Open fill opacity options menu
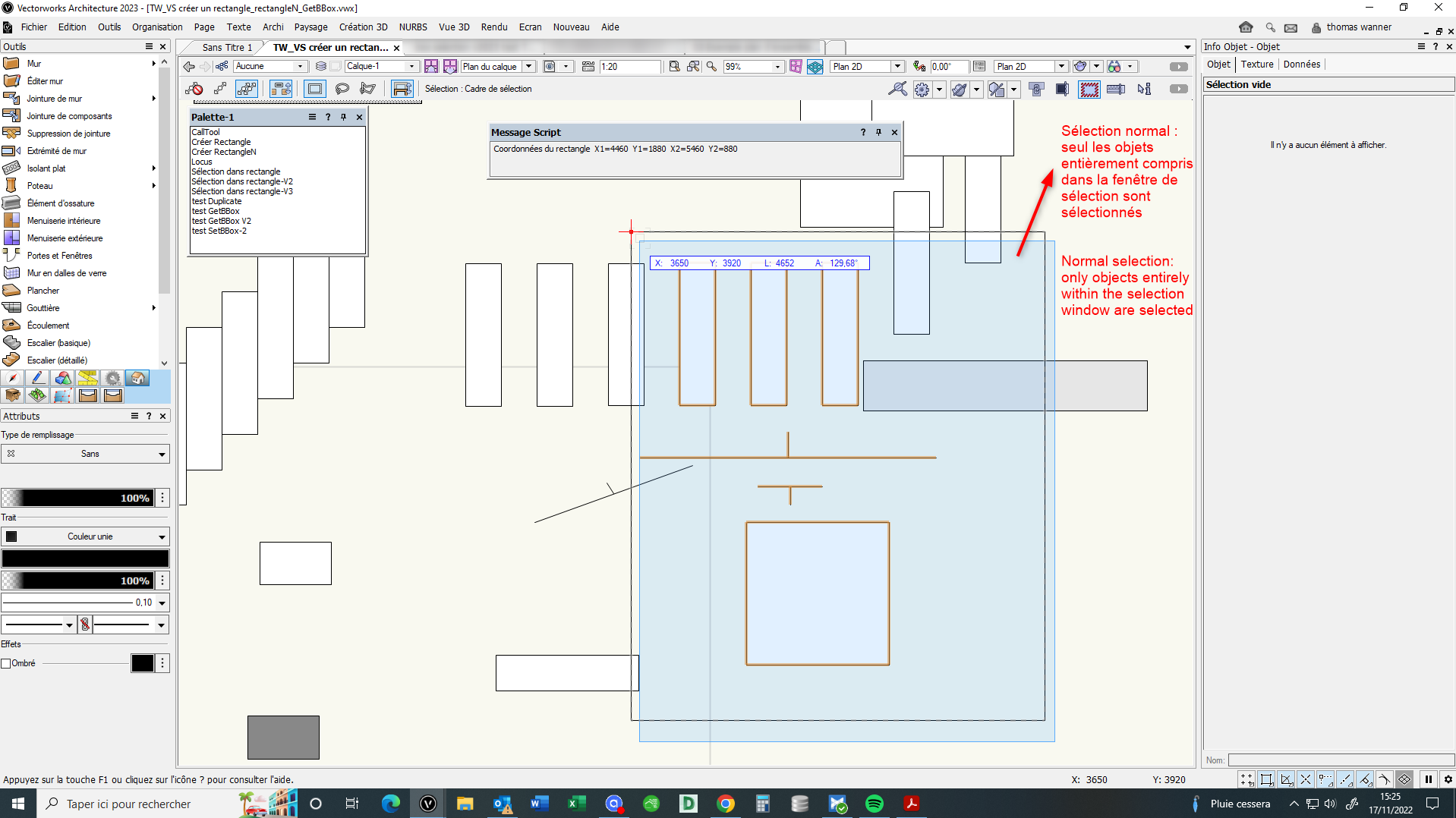Image resolution: width=1456 pixels, height=818 pixels. [x=162, y=498]
